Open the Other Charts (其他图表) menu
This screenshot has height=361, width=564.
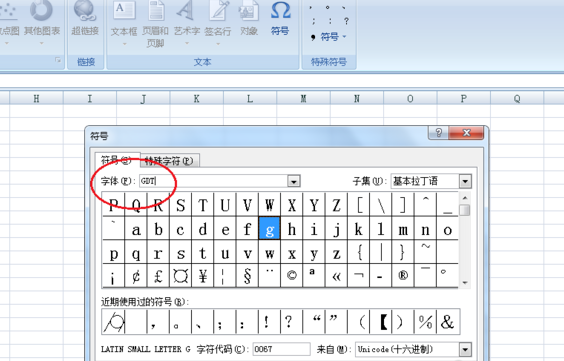click(42, 22)
